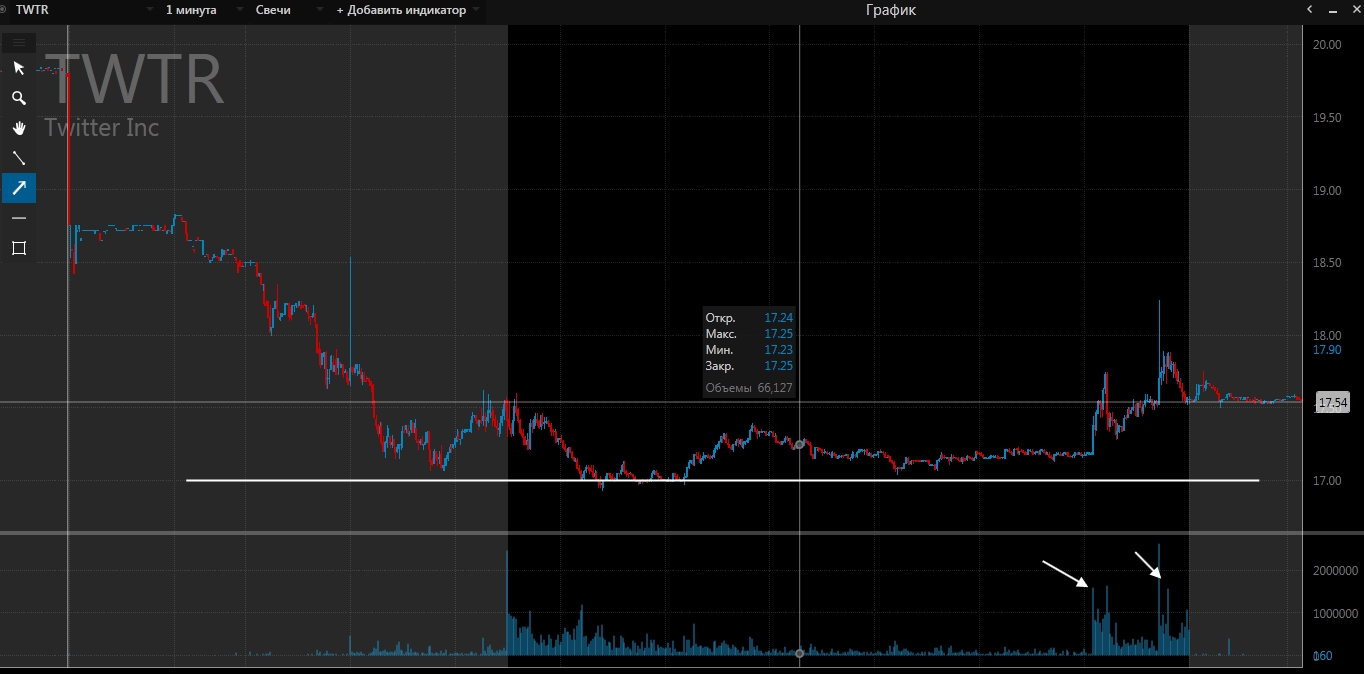
Task: Click '+ Добавить индикатор' to add indicator
Action: (x=401, y=10)
